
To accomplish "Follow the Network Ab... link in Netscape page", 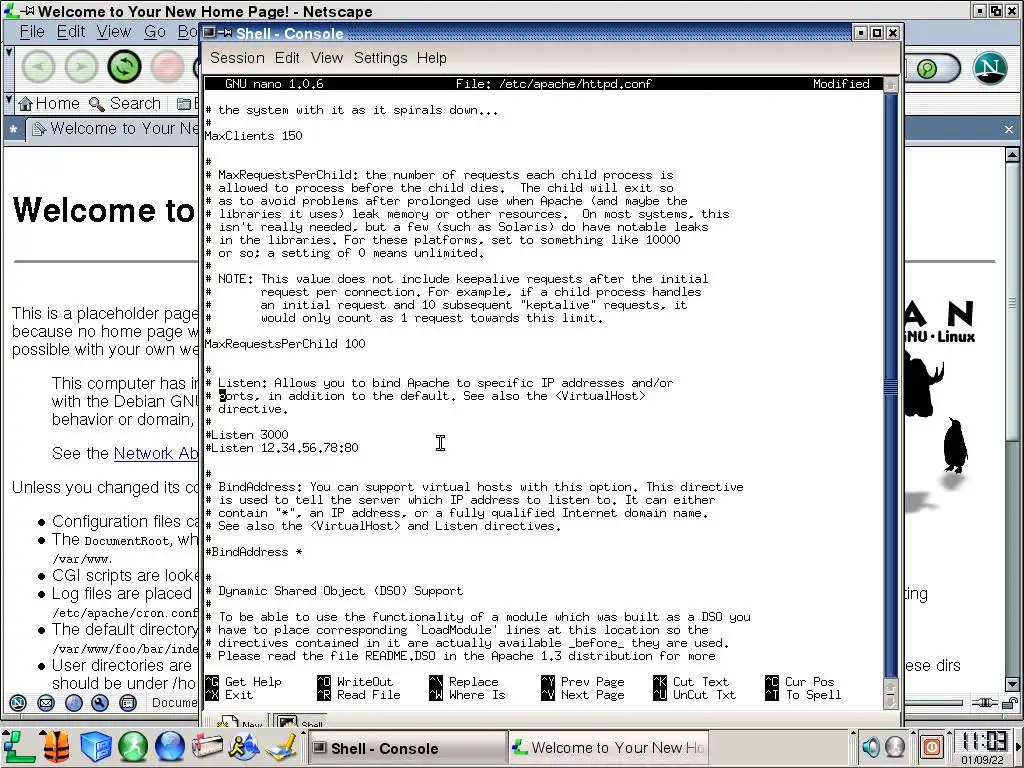I will (156, 453).
